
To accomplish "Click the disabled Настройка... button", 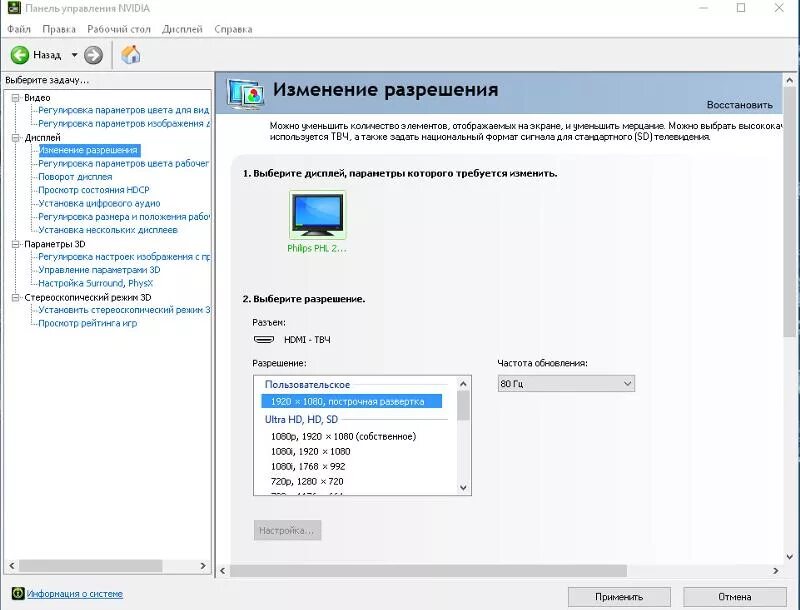I will (287, 530).
